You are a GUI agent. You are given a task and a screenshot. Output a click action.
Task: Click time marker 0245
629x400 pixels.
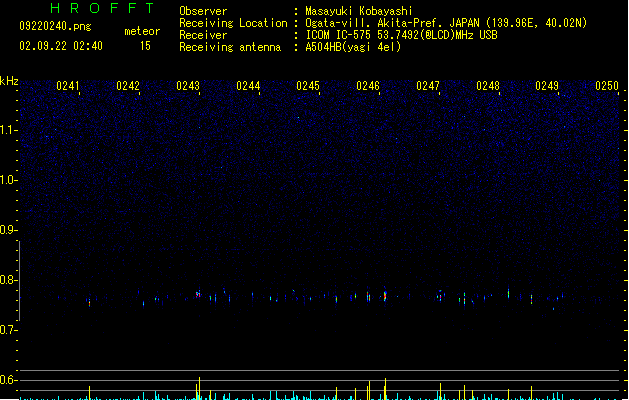[308, 86]
